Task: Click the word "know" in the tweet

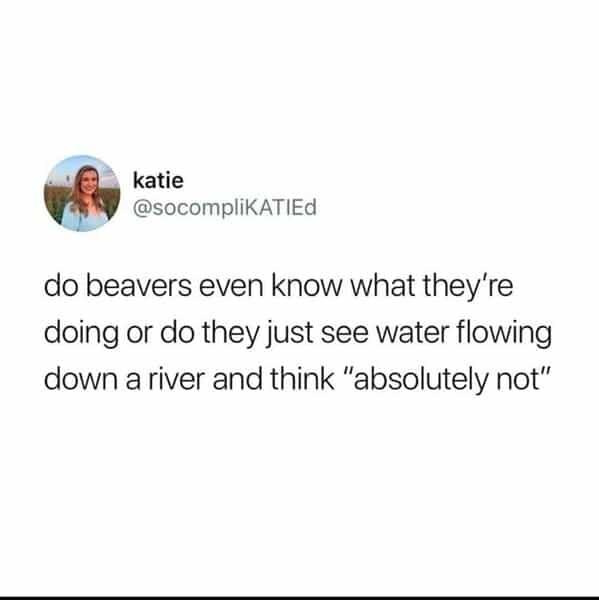Action: [306, 286]
